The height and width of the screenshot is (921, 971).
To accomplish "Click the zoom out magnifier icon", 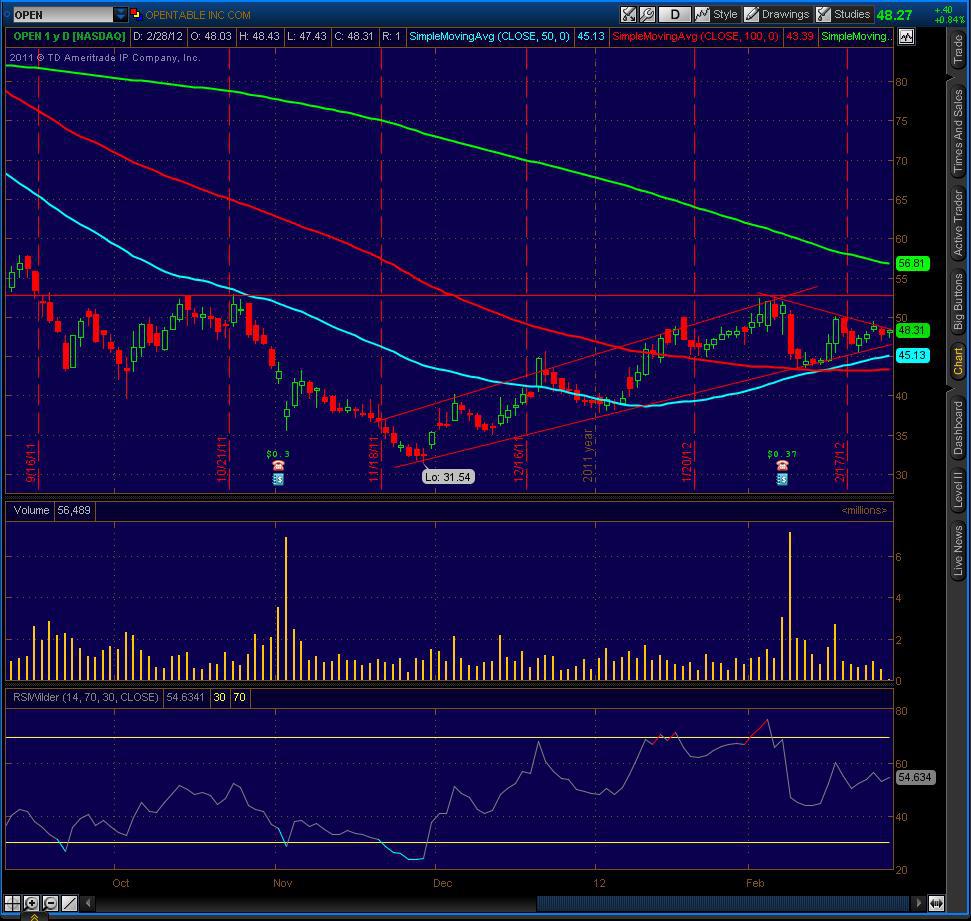I will [x=50, y=903].
